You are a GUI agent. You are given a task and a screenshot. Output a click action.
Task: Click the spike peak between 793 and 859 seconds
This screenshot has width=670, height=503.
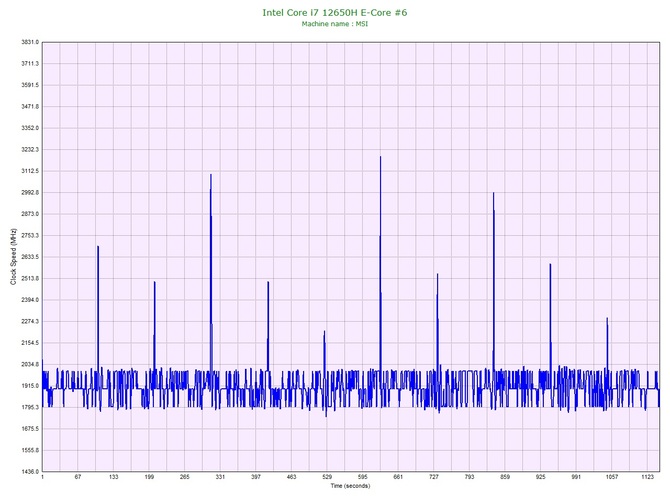(493, 194)
